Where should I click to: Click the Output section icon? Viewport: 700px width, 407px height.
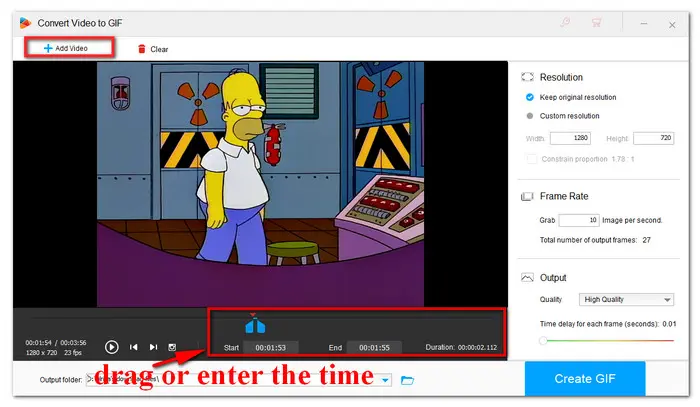coord(527,278)
